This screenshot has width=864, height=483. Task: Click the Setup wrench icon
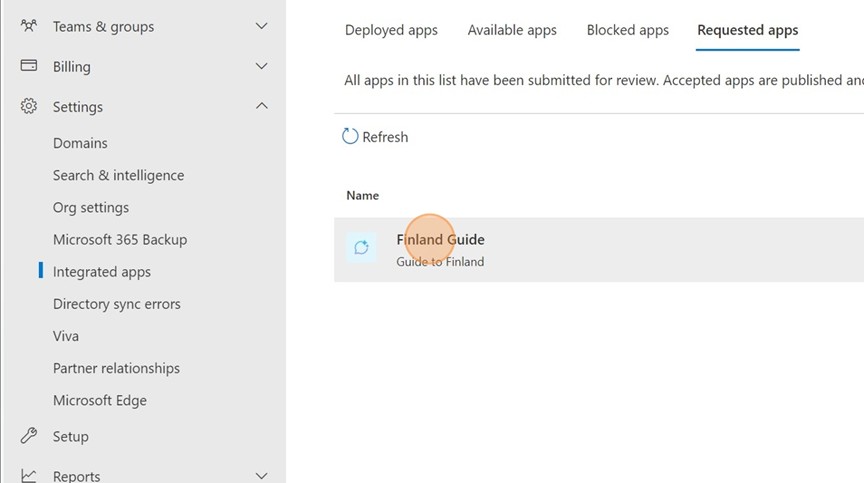tap(29, 436)
